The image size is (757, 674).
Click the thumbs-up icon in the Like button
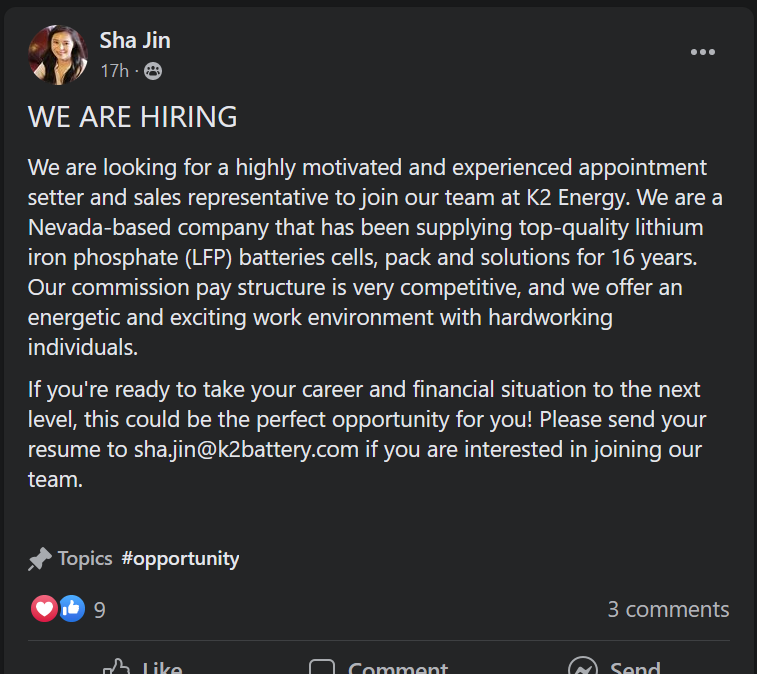pos(118,667)
